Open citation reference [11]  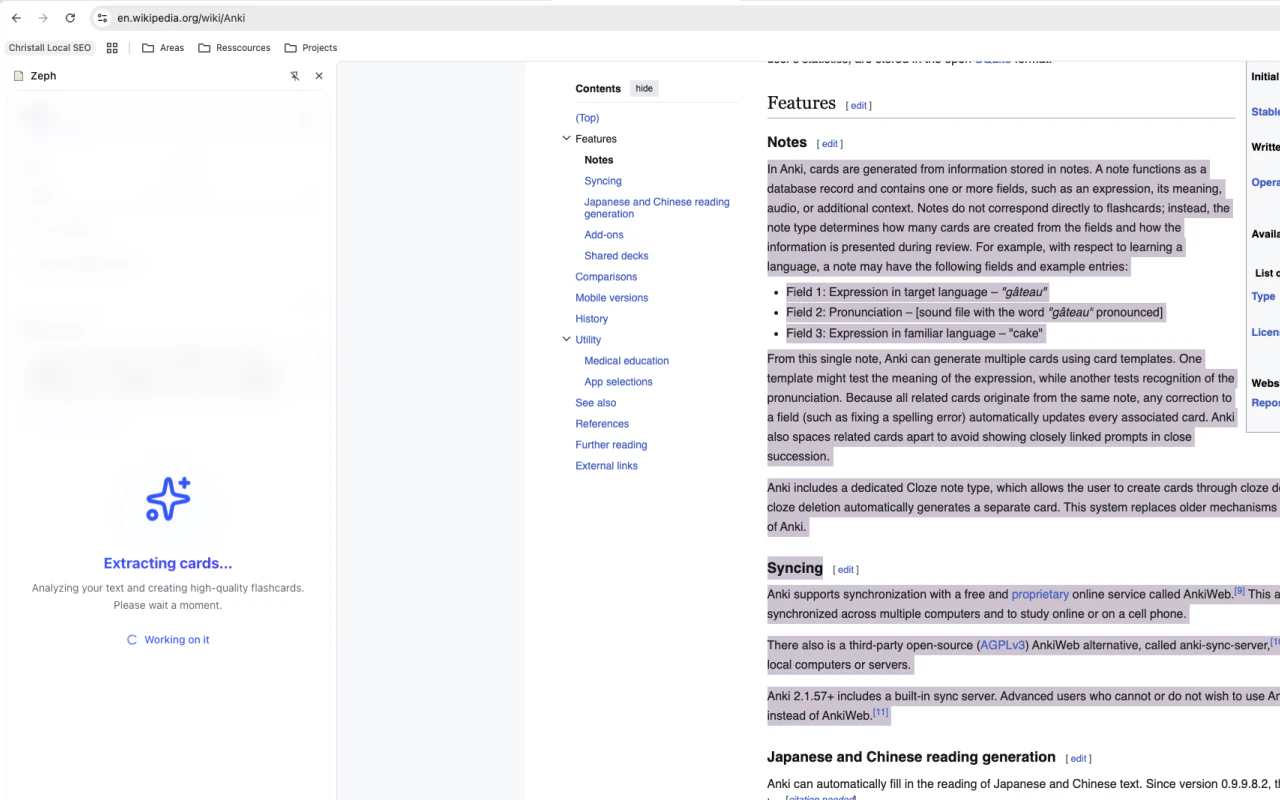880,712
